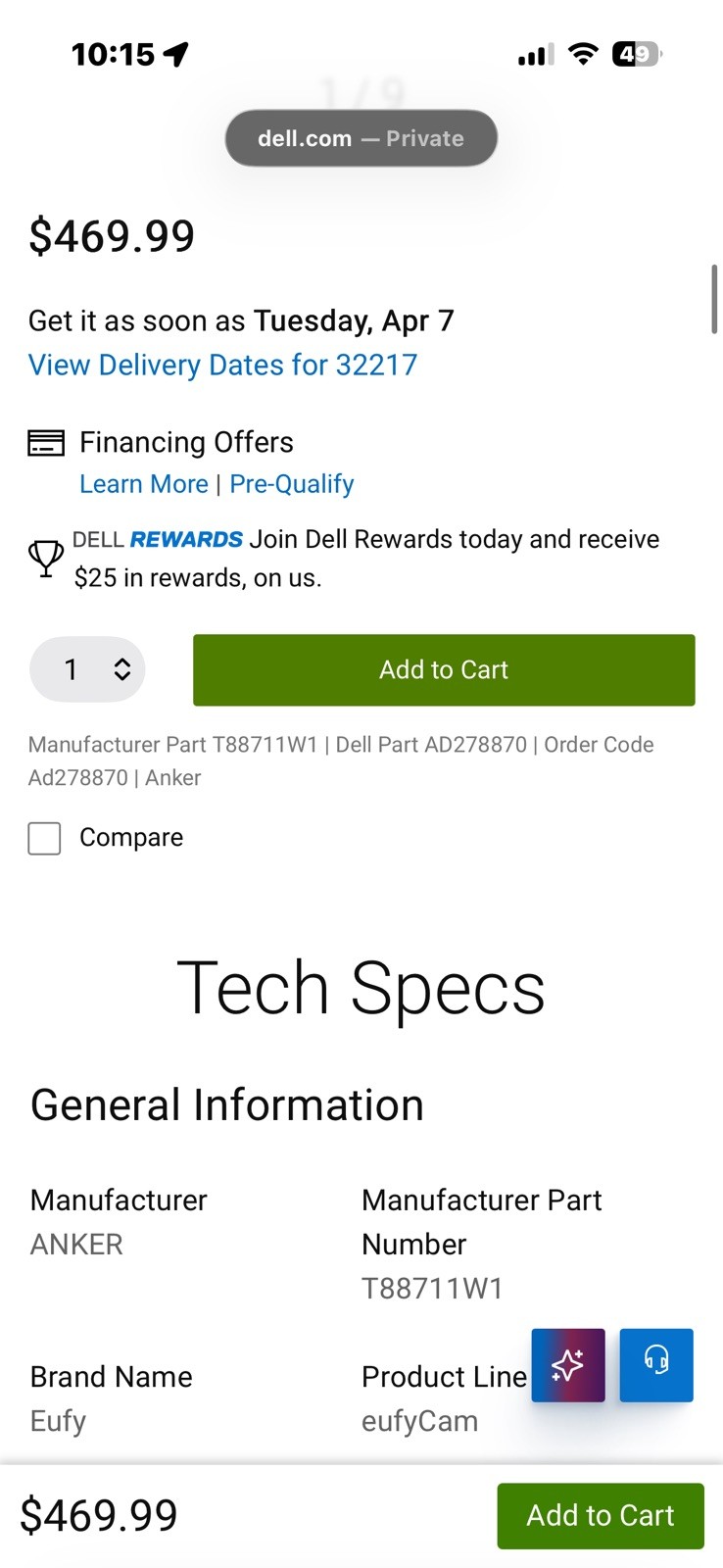The width and height of the screenshot is (723, 1568).
Task: Open the quantity selector dropdown
Action: [87, 669]
